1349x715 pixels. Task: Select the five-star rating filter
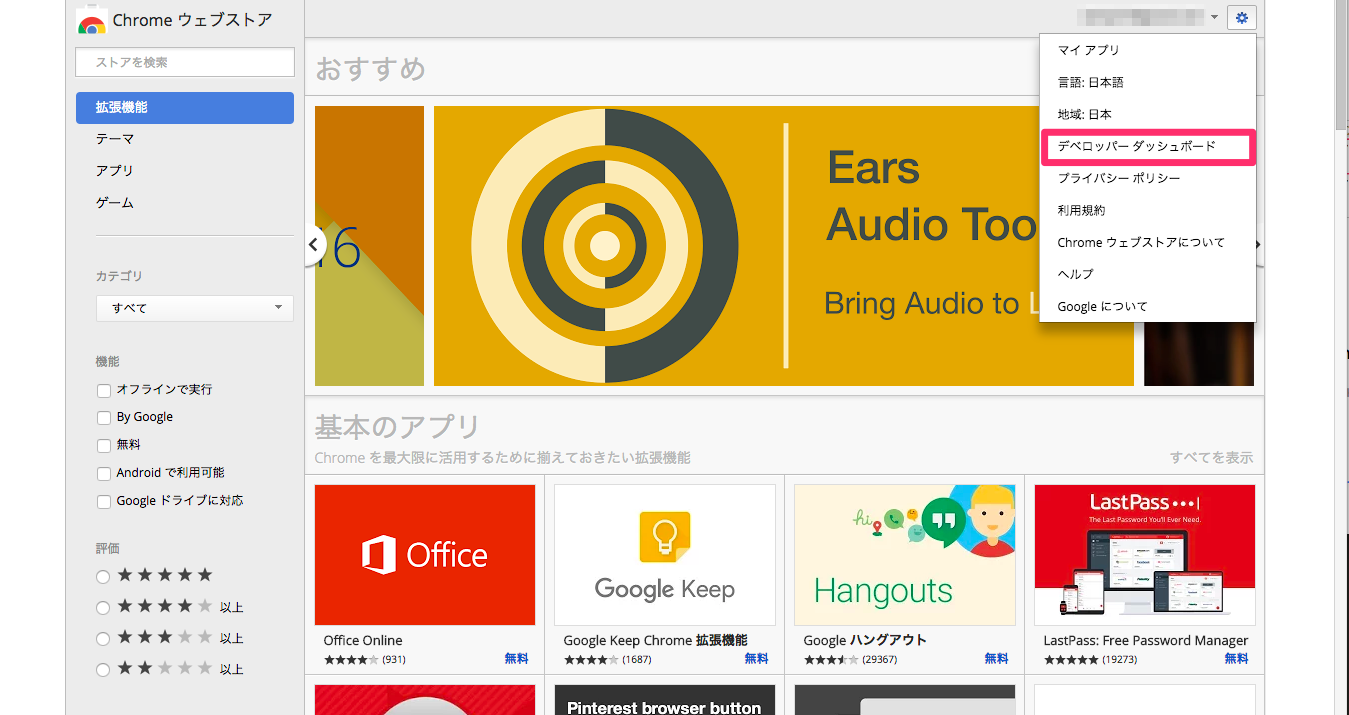(x=103, y=577)
